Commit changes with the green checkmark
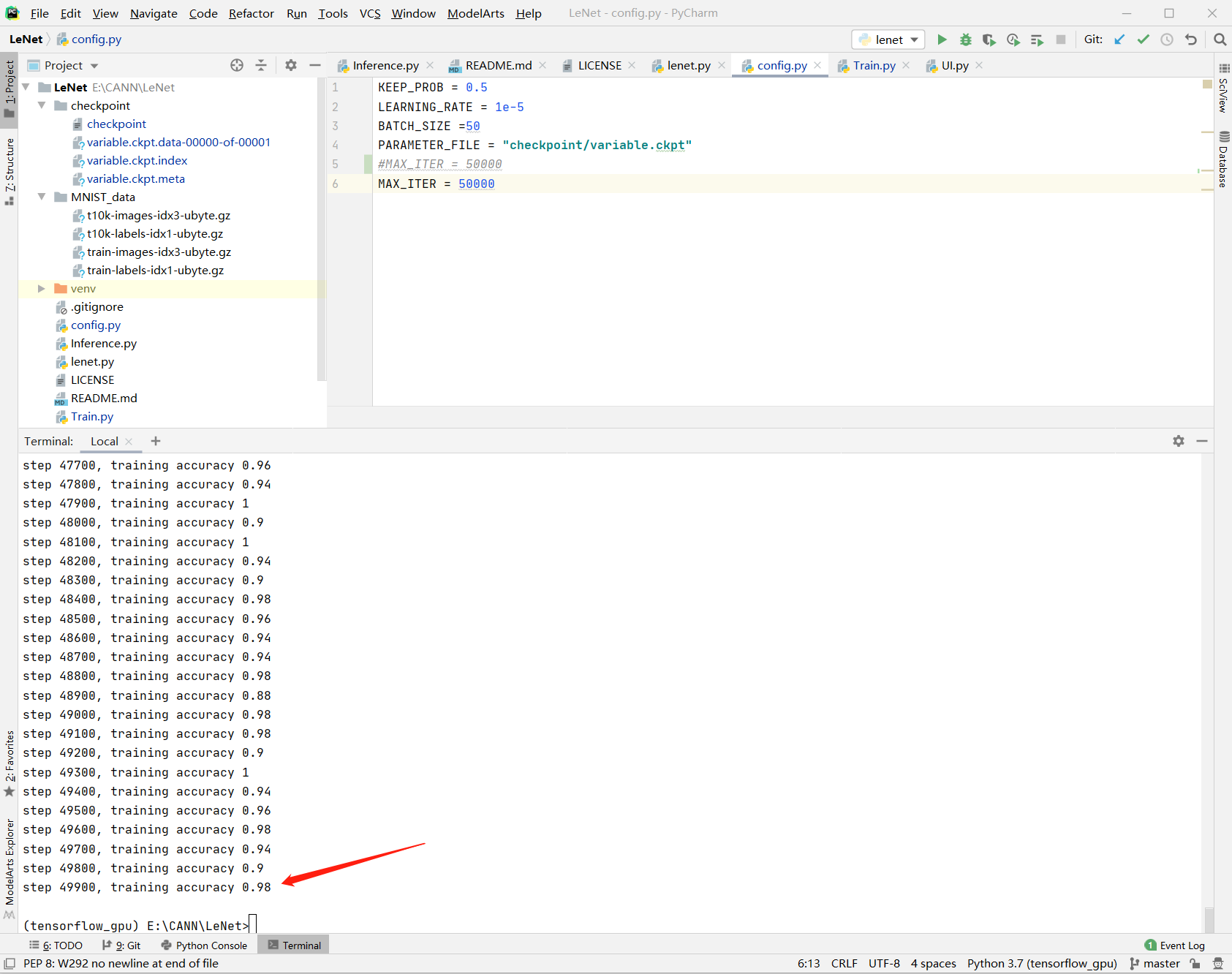Viewport: 1232px width, 974px height. click(x=1144, y=39)
